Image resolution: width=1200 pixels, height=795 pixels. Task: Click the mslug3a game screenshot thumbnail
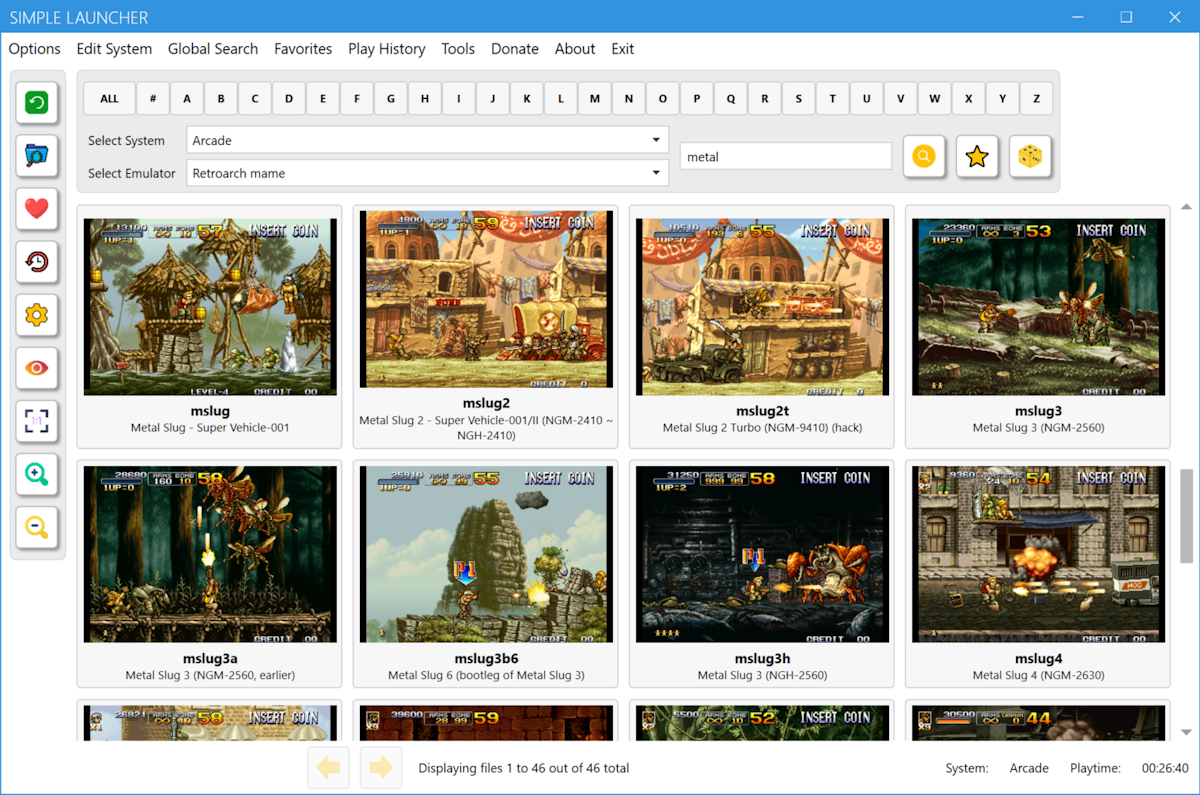[x=210, y=554]
